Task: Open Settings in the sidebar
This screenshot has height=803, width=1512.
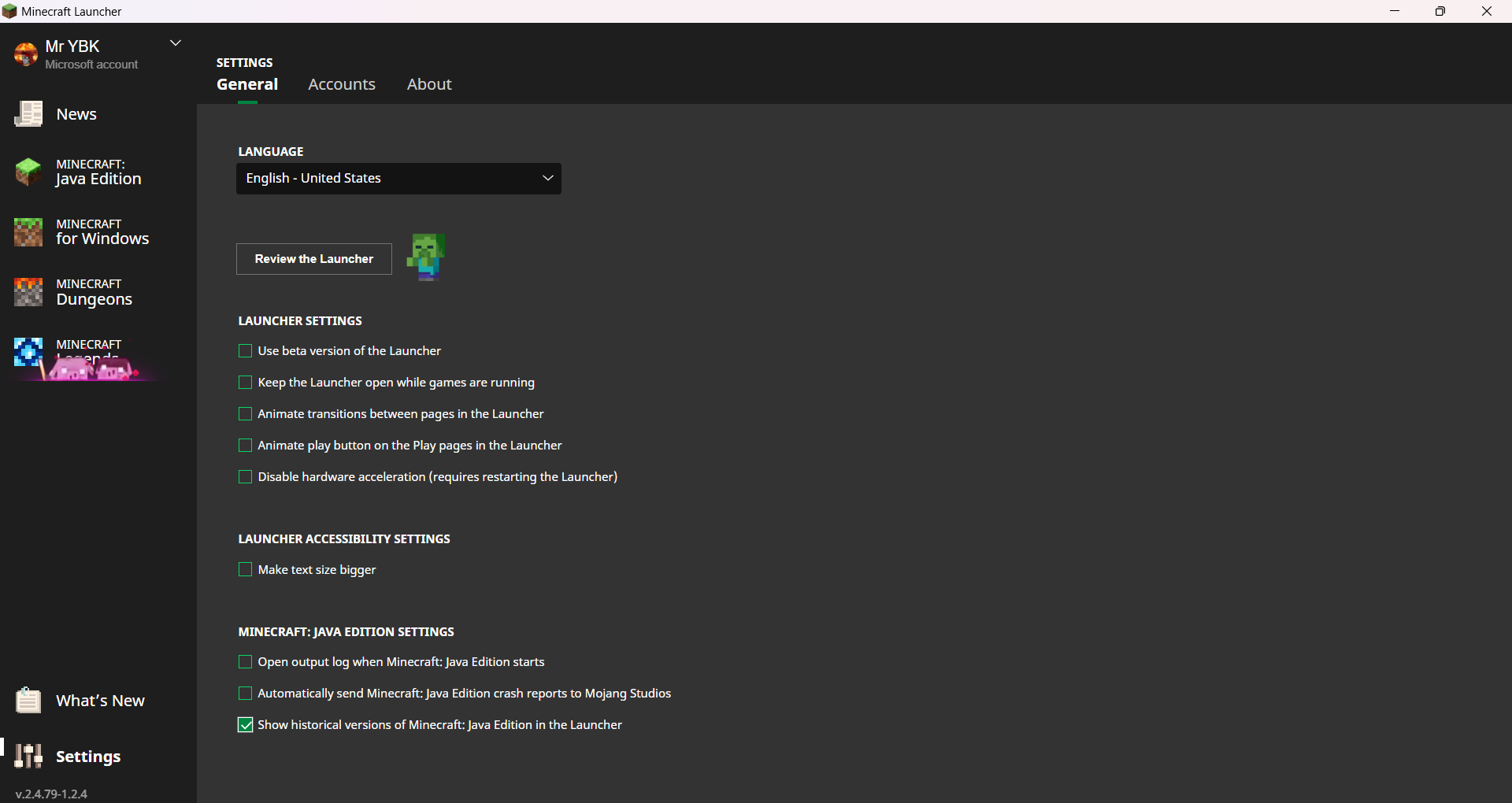Action: coord(88,757)
